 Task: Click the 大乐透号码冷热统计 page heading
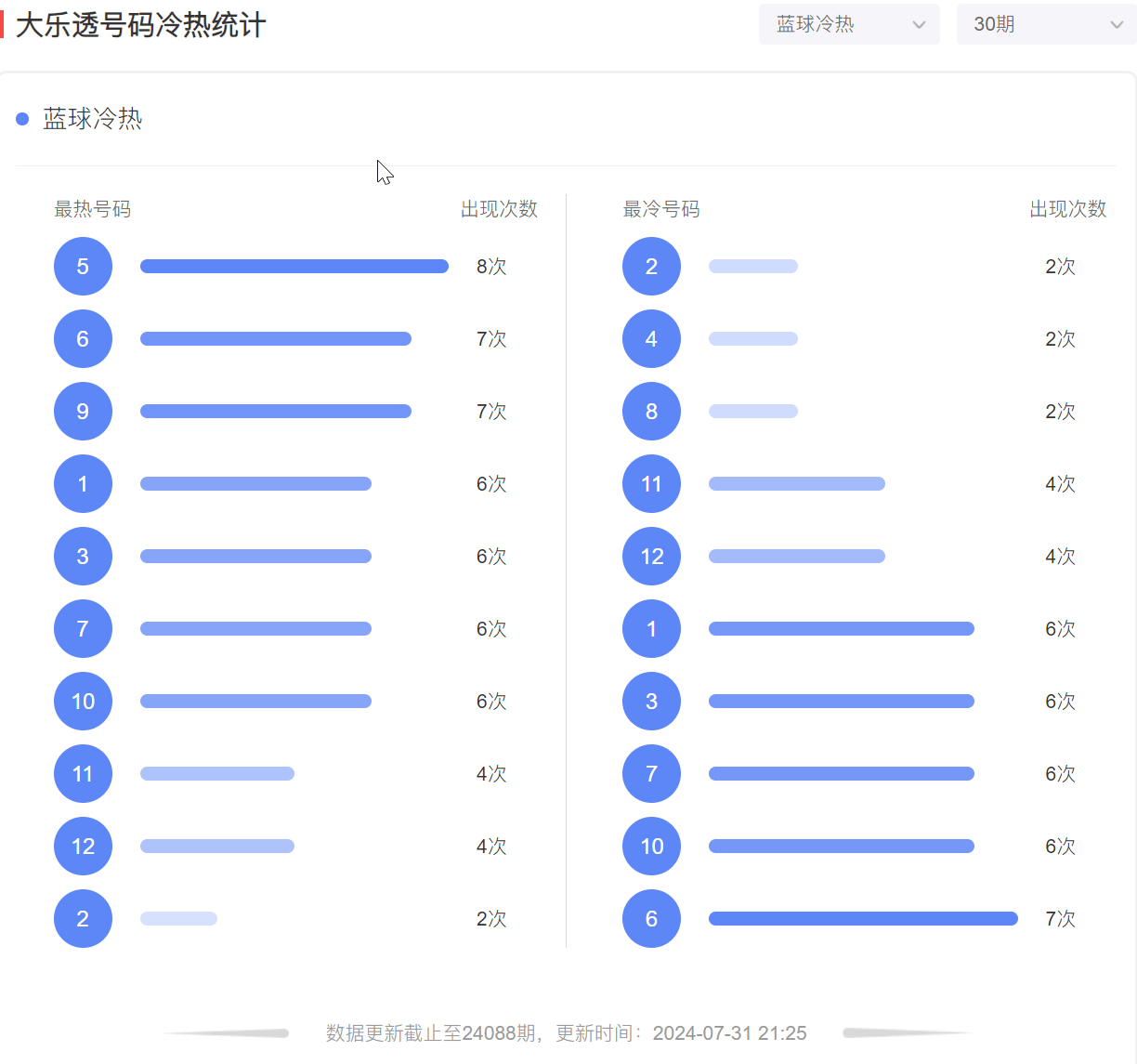point(141,25)
